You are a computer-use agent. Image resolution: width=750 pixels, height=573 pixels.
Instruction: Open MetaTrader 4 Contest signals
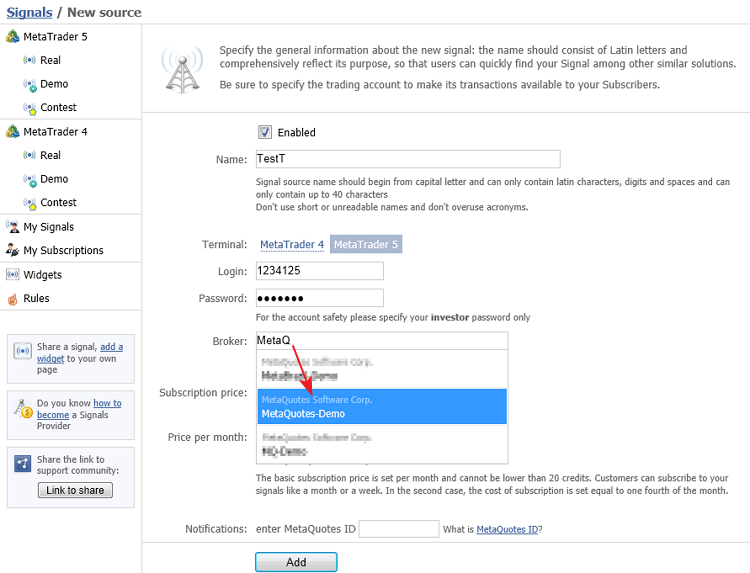[x=58, y=202]
